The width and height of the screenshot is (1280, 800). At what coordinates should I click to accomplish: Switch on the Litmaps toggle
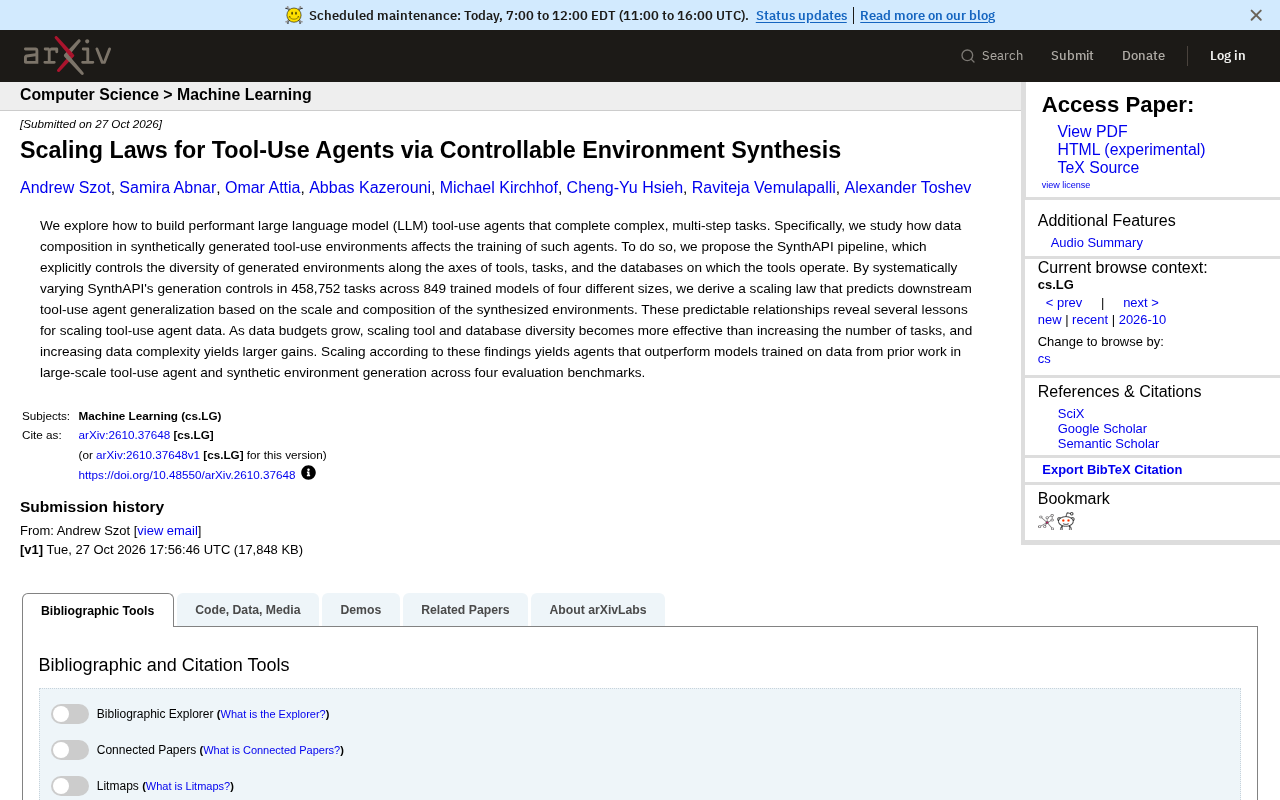click(x=70, y=786)
